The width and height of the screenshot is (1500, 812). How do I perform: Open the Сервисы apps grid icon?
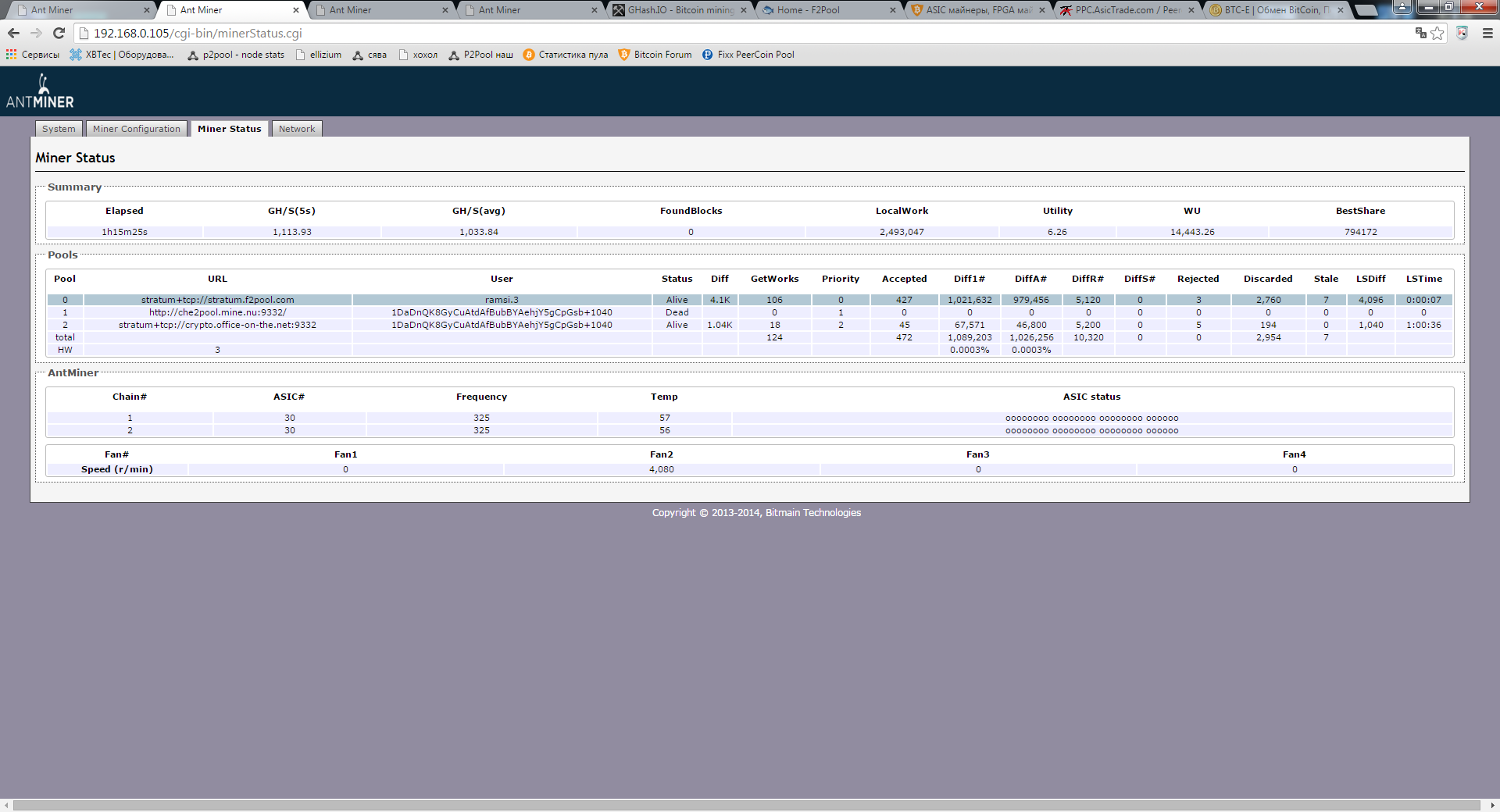11,55
